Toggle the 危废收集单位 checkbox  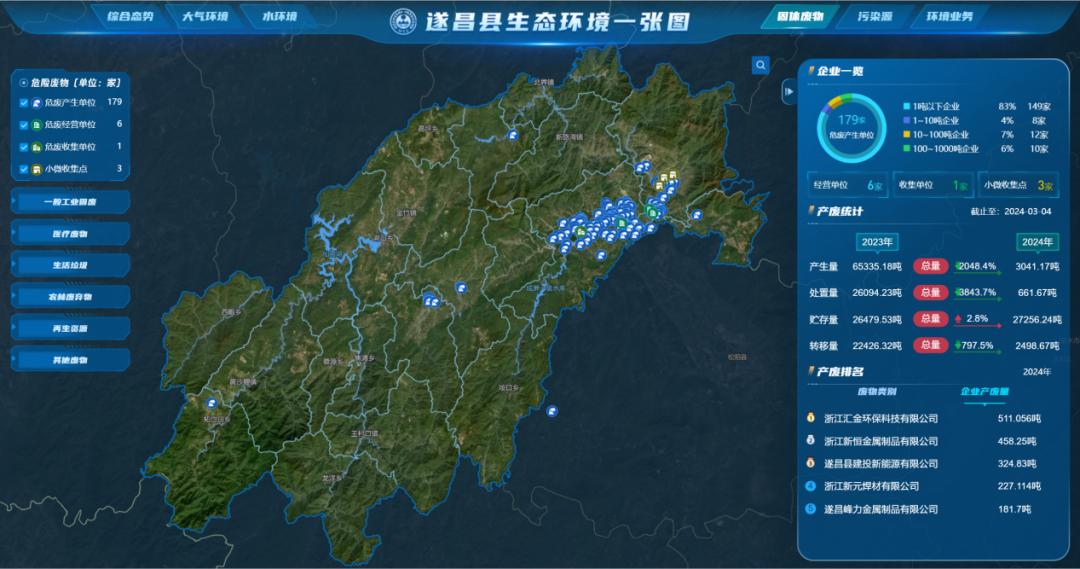(x=24, y=147)
